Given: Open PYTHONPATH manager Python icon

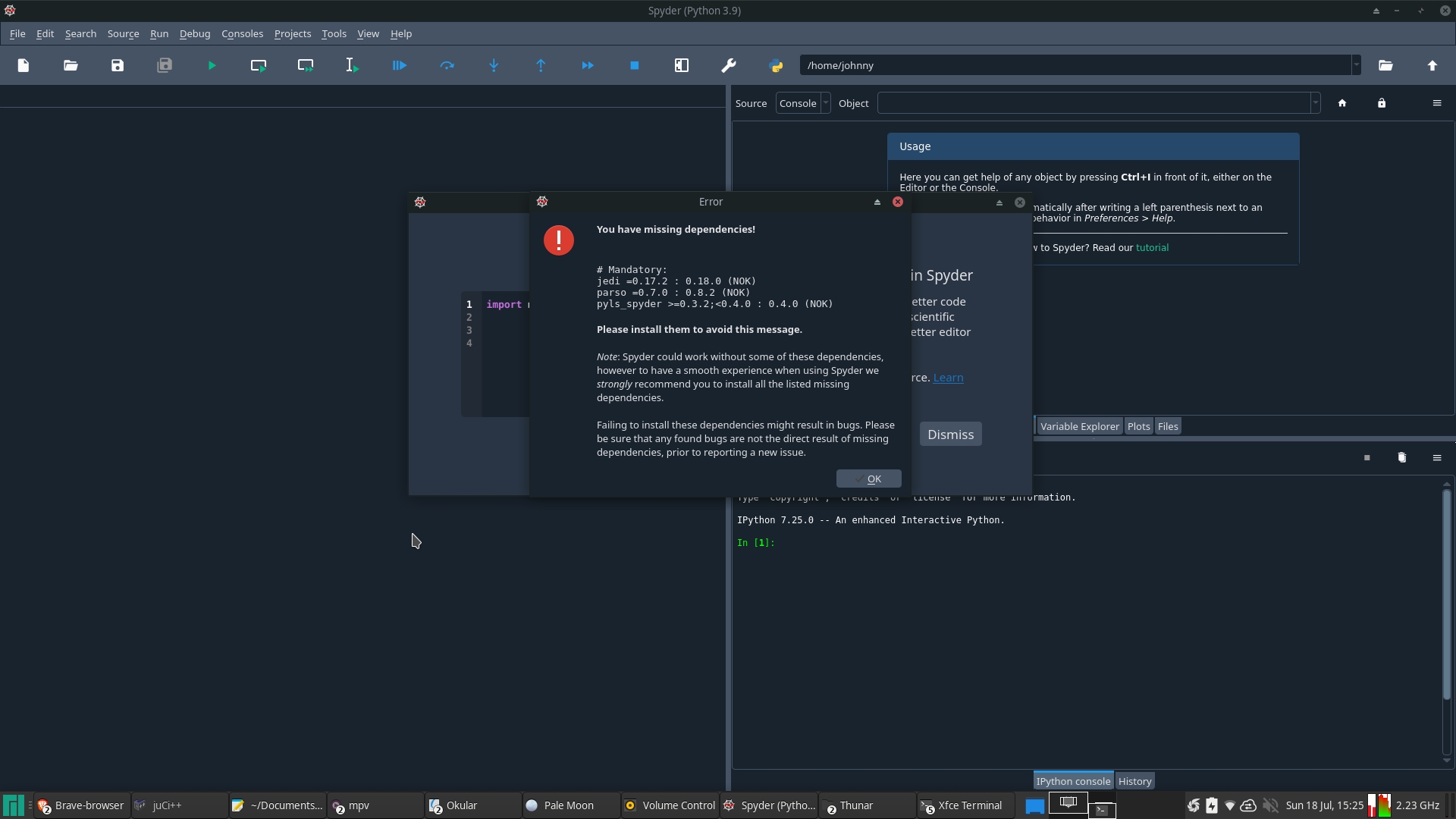Looking at the screenshot, I should (776, 66).
